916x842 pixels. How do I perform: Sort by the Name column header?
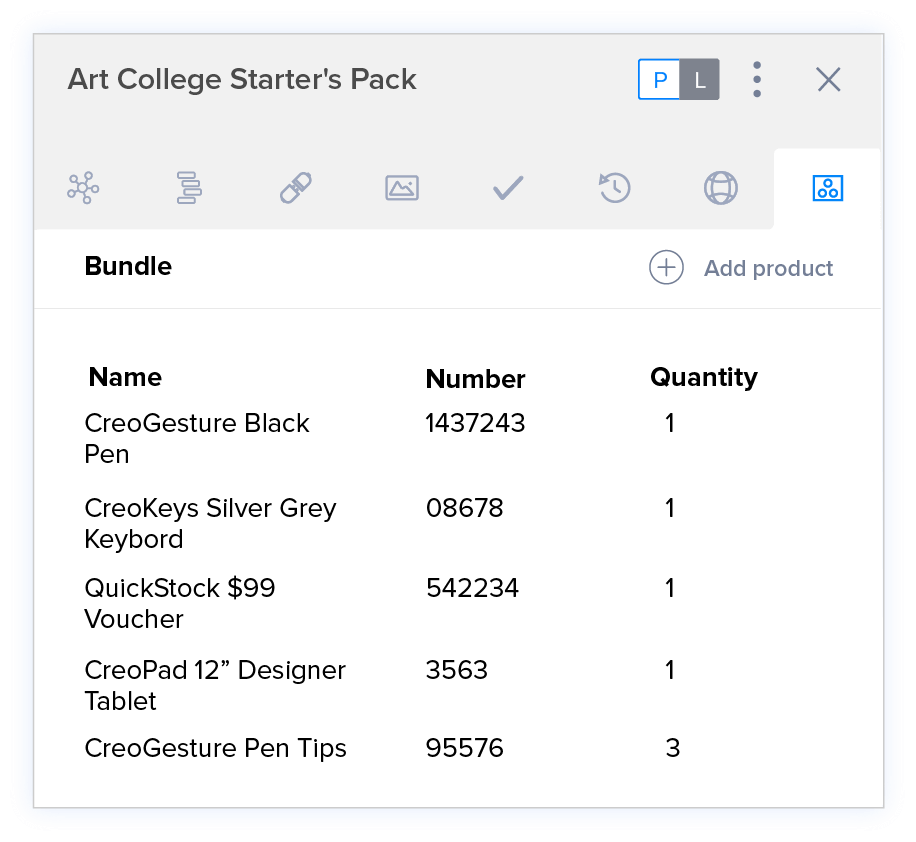pyautogui.click(x=125, y=377)
